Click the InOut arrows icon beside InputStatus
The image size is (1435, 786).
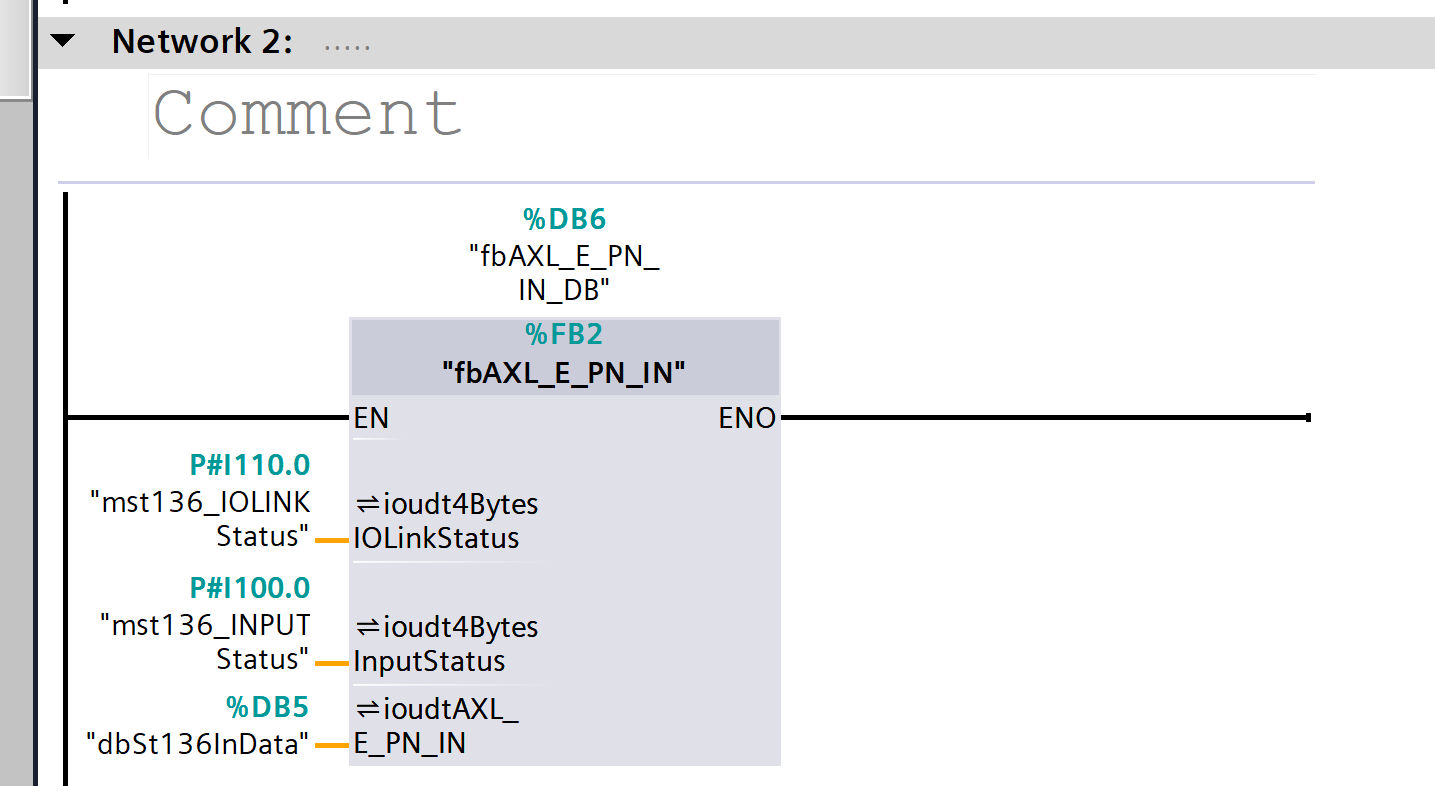[x=368, y=627]
